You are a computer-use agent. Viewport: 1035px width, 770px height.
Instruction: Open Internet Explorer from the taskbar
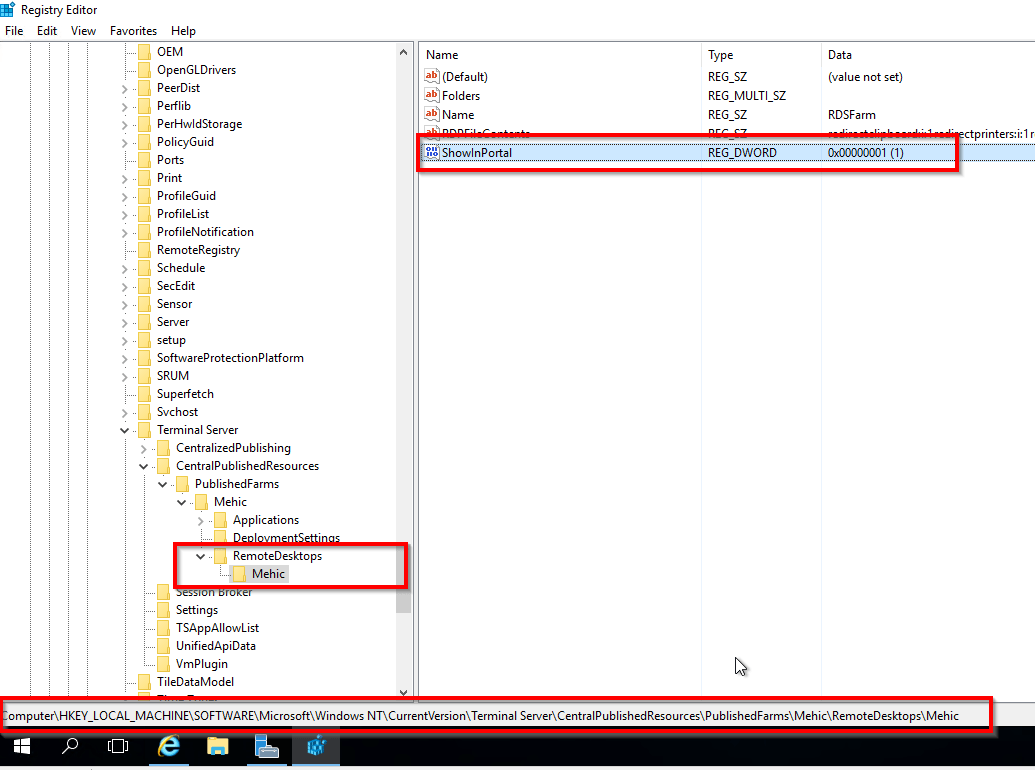click(x=169, y=749)
